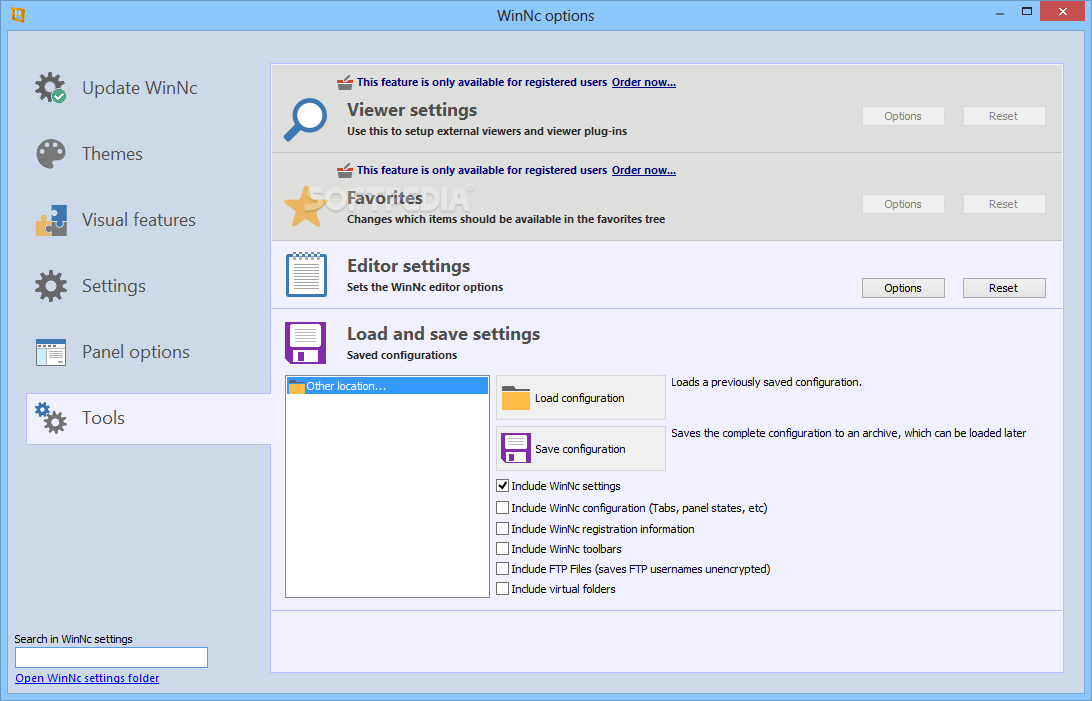Click the Panel options window icon
This screenshot has width=1092, height=701.
(x=51, y=352)
